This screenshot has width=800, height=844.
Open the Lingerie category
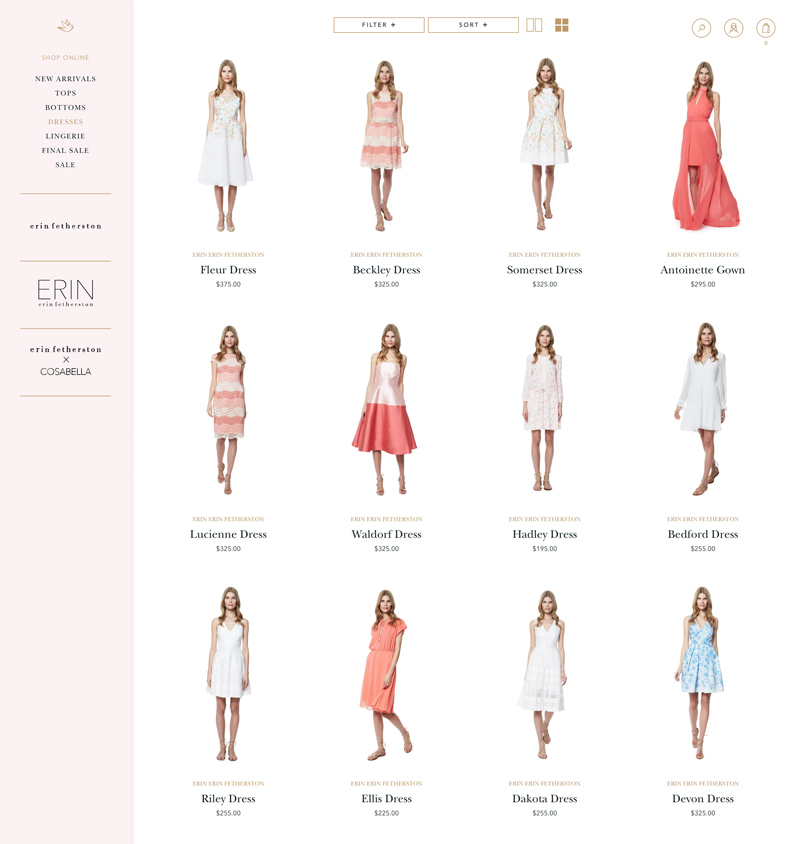(x=65, y=136)
